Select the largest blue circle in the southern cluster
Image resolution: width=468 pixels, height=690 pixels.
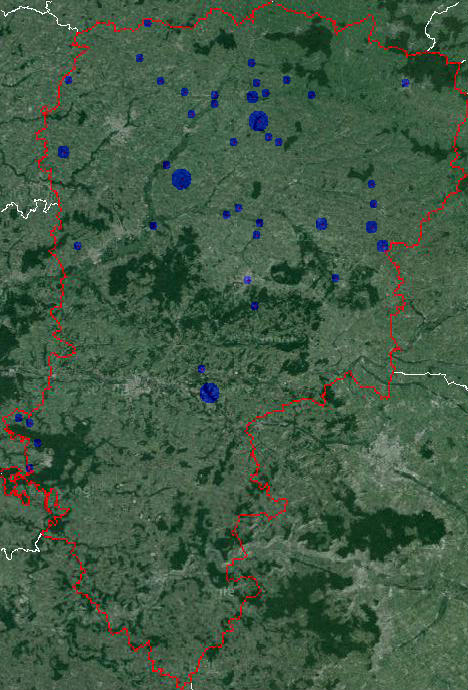(x=209, y=393)
